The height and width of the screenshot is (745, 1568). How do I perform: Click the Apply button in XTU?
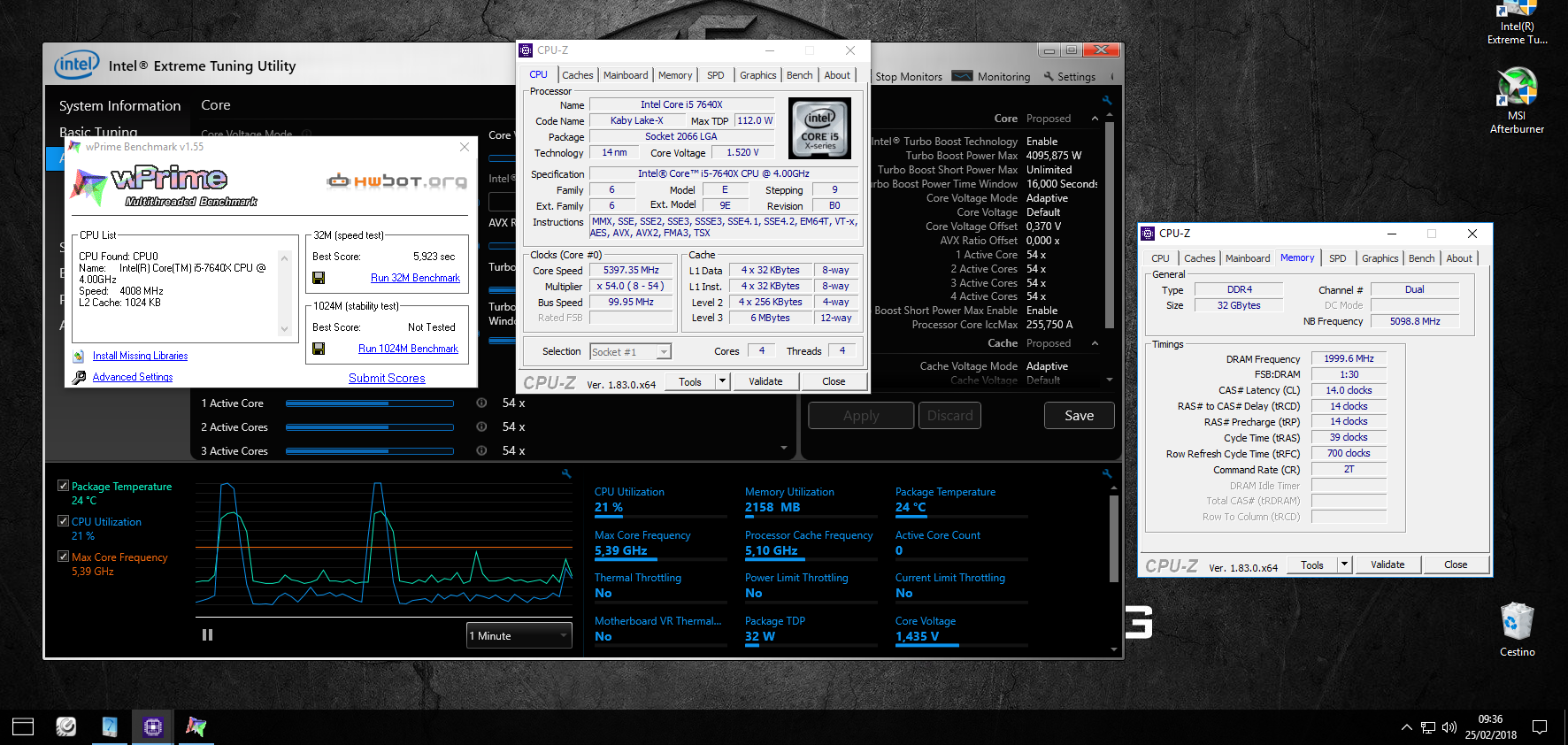point(861,415)
